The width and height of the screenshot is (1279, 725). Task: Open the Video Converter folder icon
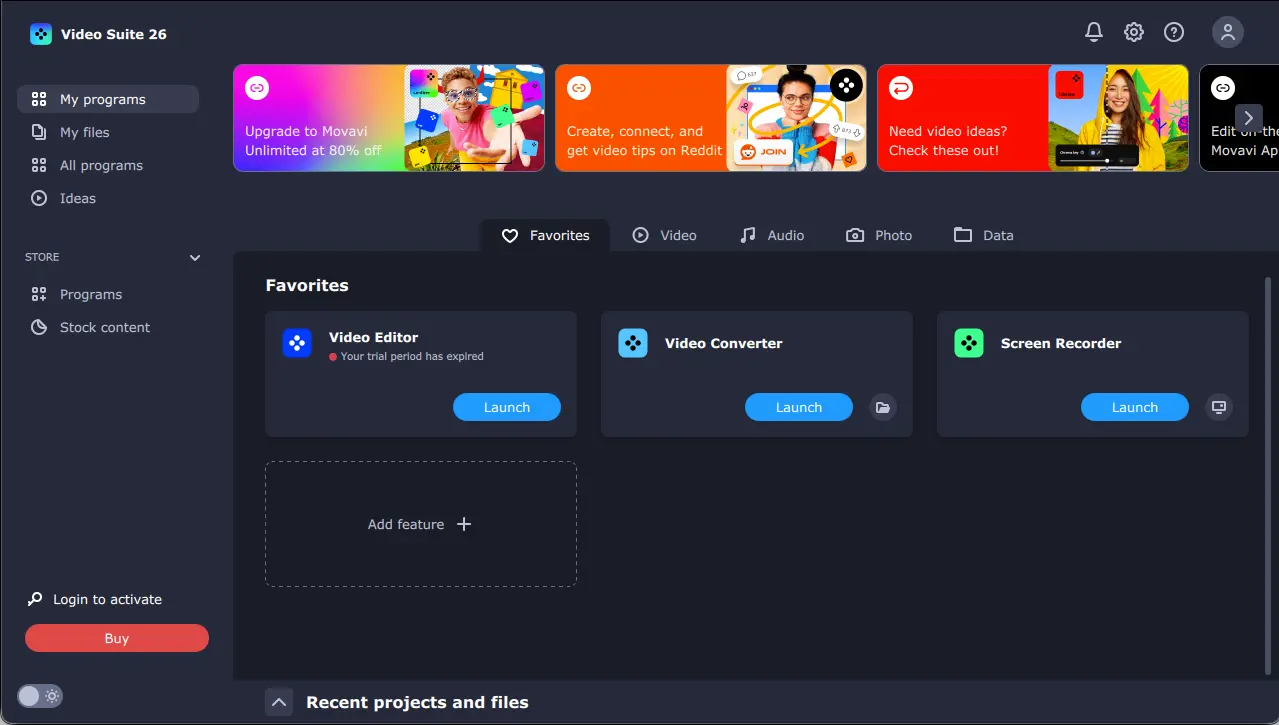[x=882, y=407]
